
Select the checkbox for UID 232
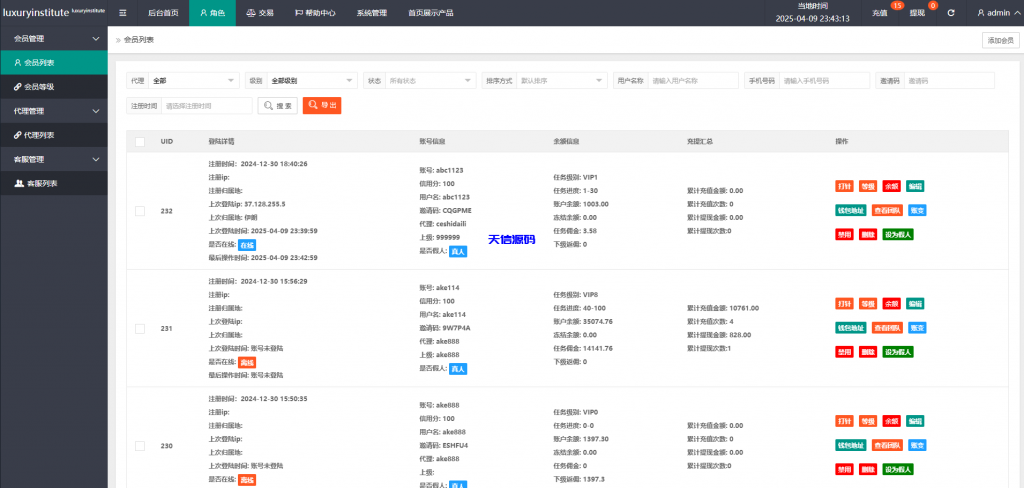[140, 210]
